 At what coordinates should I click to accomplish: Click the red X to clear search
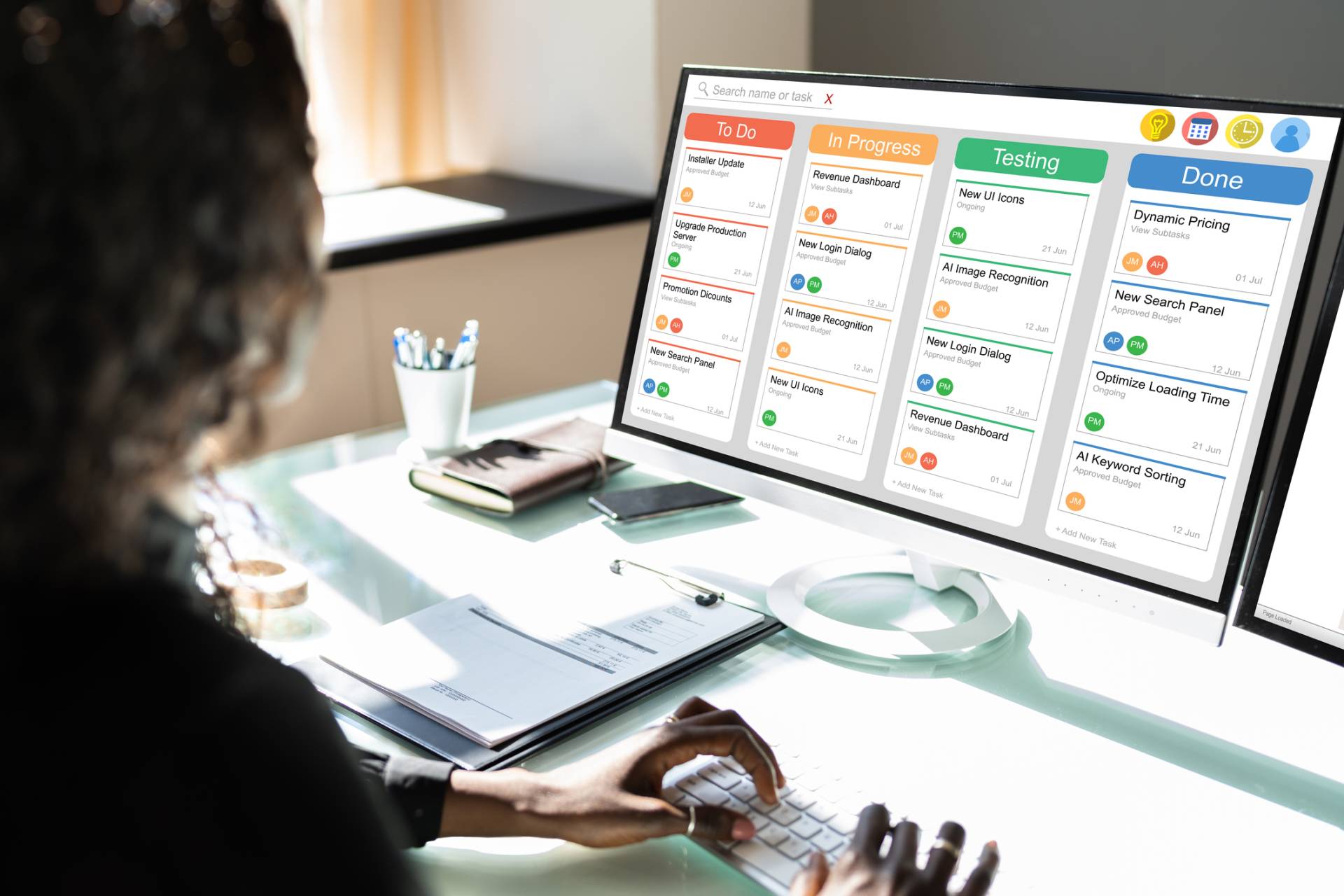pos(832,97)
